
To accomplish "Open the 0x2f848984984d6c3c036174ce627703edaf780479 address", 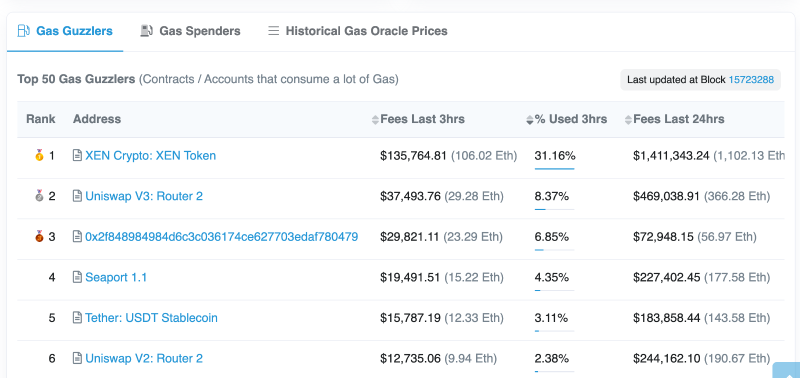I will pyautogui.click(x=221, y=237).
